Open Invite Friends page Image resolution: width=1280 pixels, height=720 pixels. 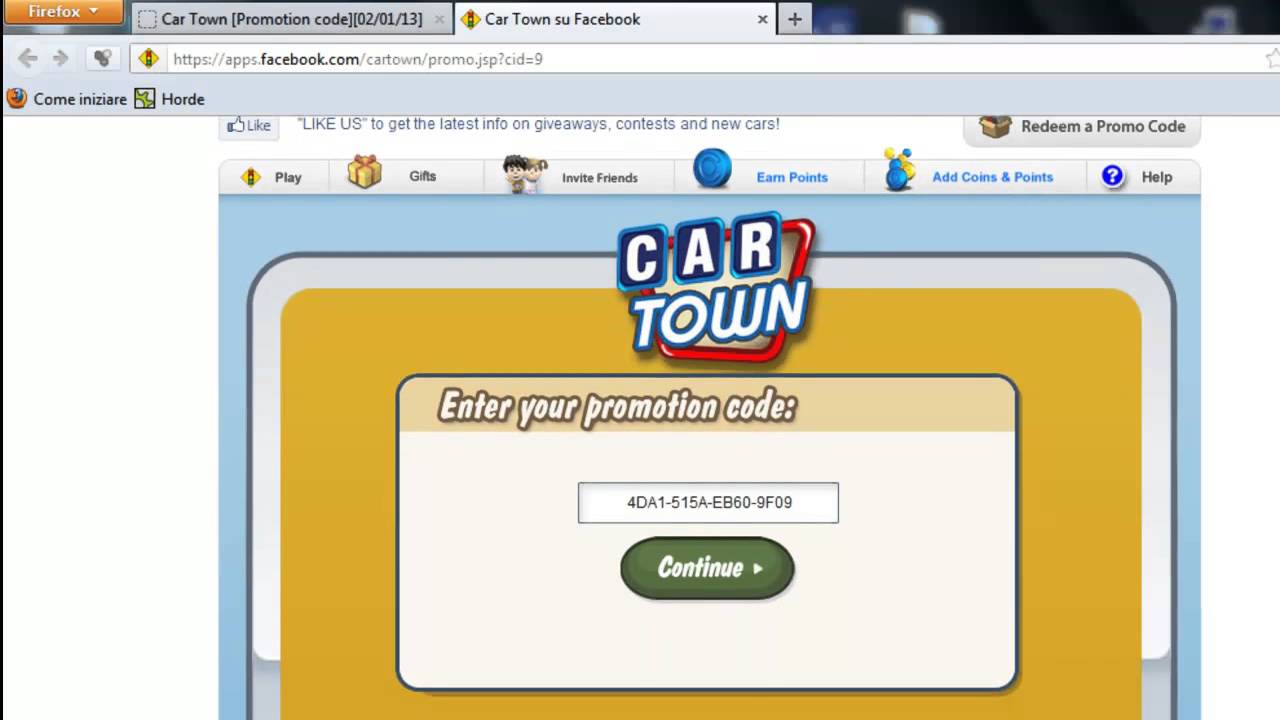click(599, 178)
